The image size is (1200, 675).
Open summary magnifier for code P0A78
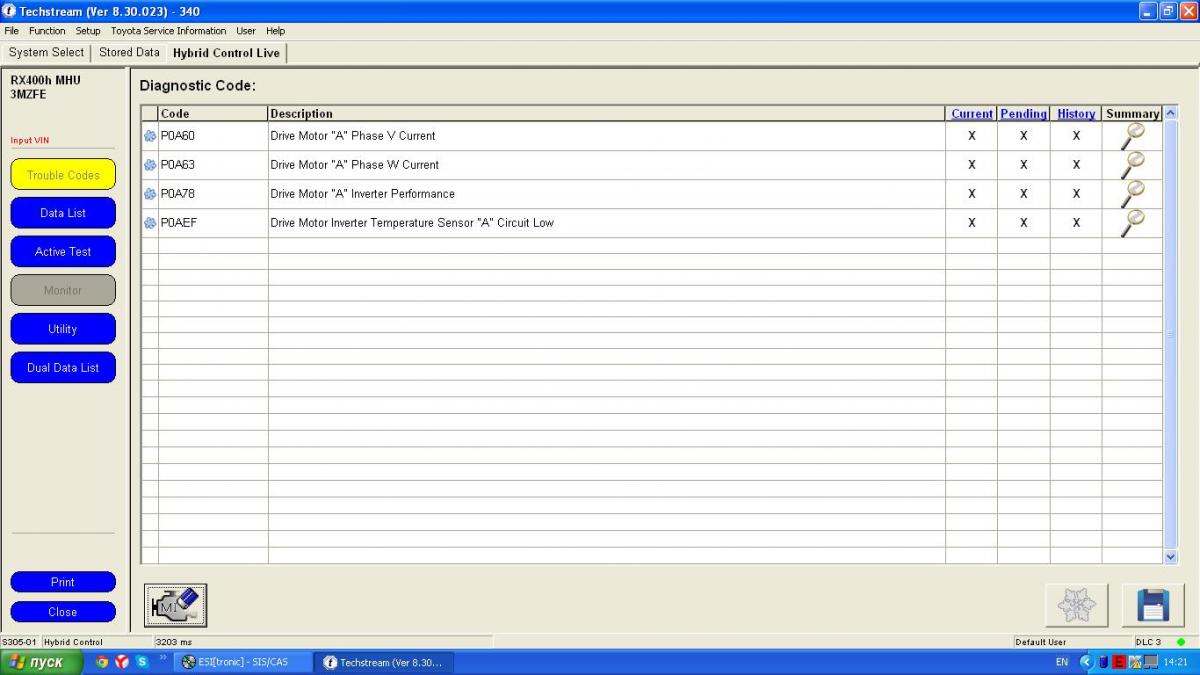pyautogui.click(x=1132, y=194)
